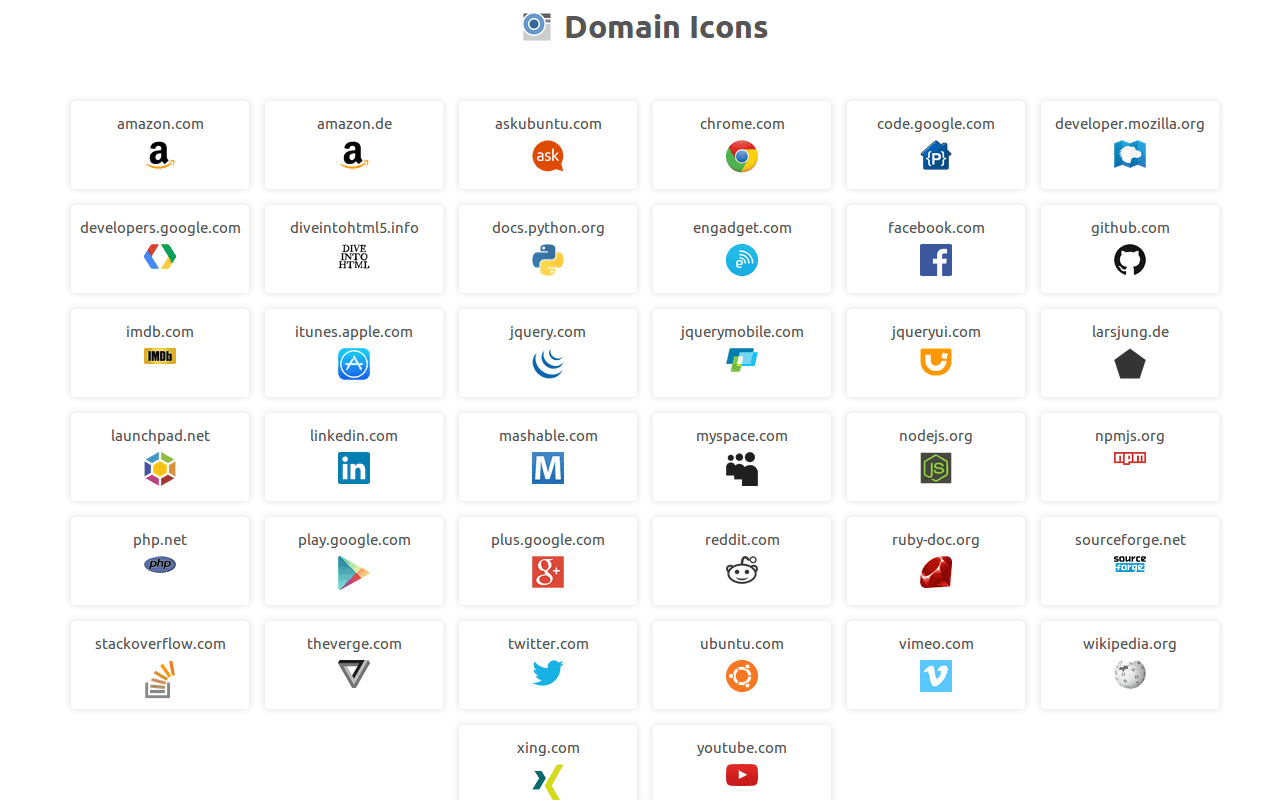Click the Facebook logo icon
Viewport: 1280px width, 800px height.
point(936,260)
